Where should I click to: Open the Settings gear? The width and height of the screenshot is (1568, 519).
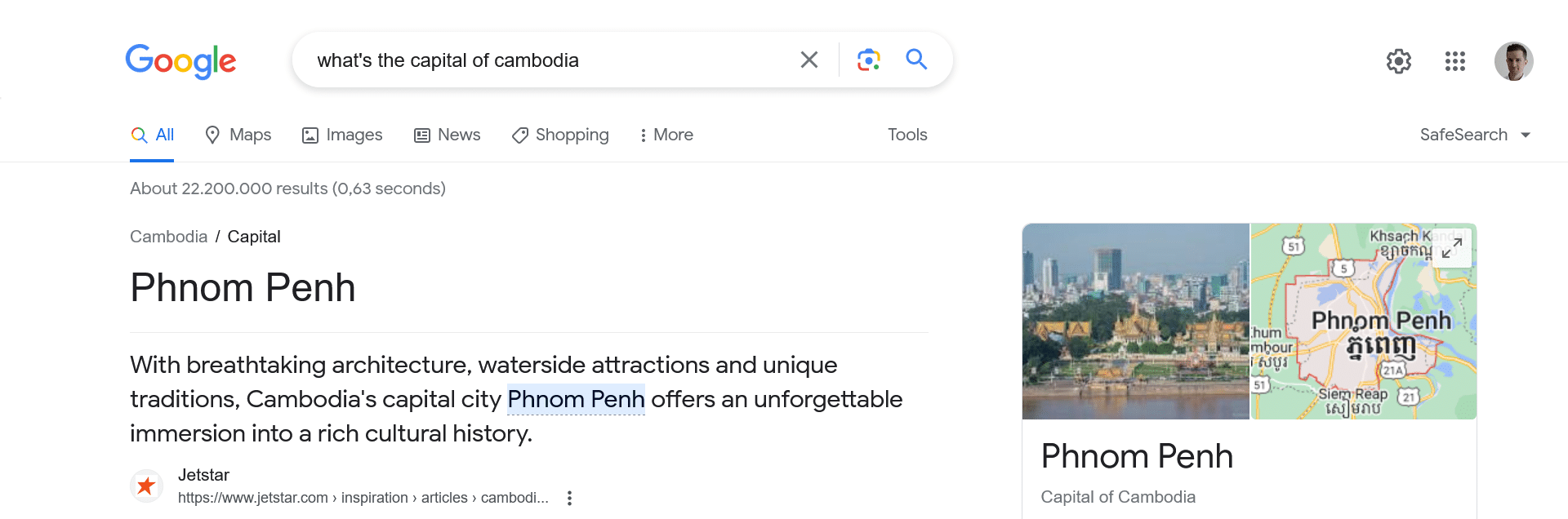click(1398, 61)
